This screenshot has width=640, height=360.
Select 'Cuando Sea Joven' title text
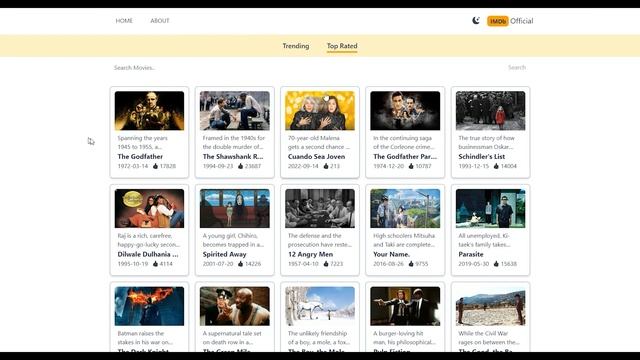click(x=316, y=156)
